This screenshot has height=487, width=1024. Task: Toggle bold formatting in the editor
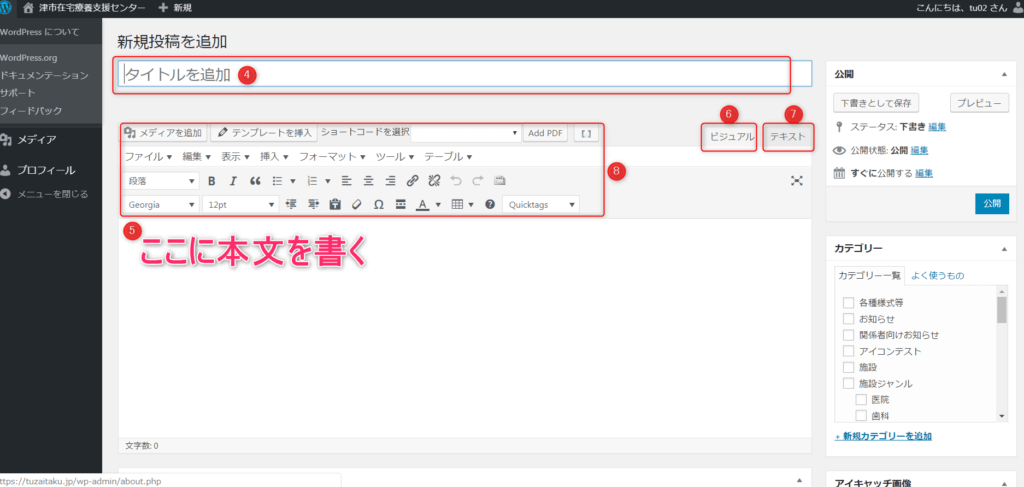pos(211,181)
